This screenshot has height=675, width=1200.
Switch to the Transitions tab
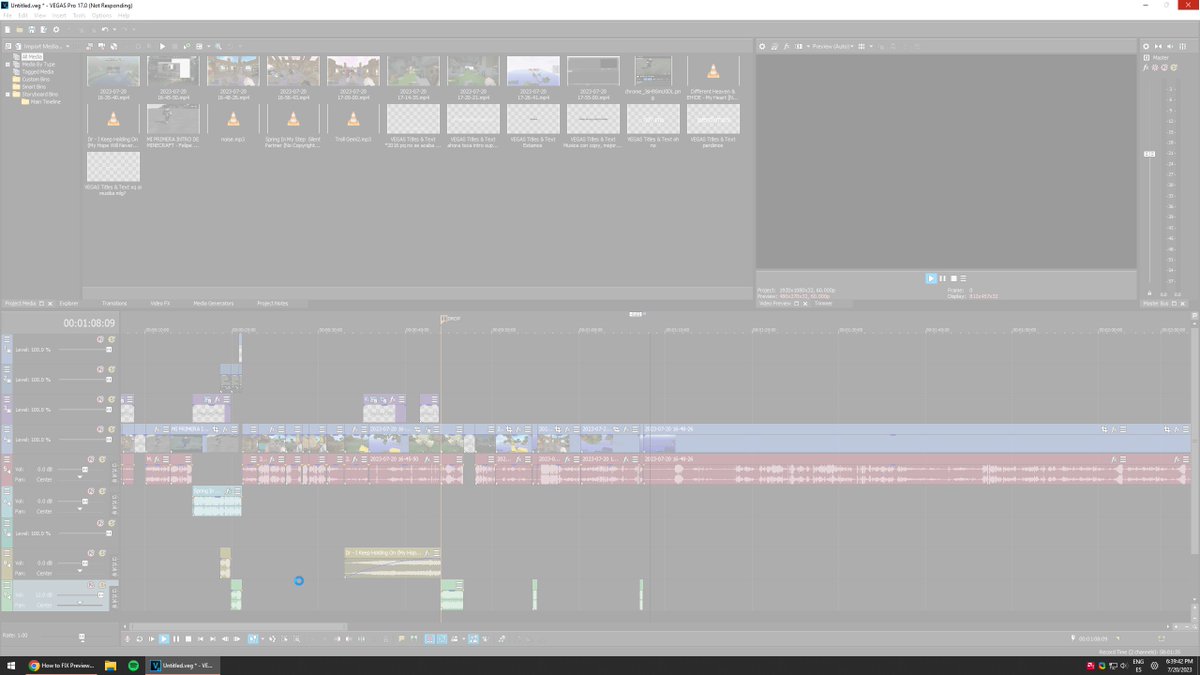click(114, 303)
